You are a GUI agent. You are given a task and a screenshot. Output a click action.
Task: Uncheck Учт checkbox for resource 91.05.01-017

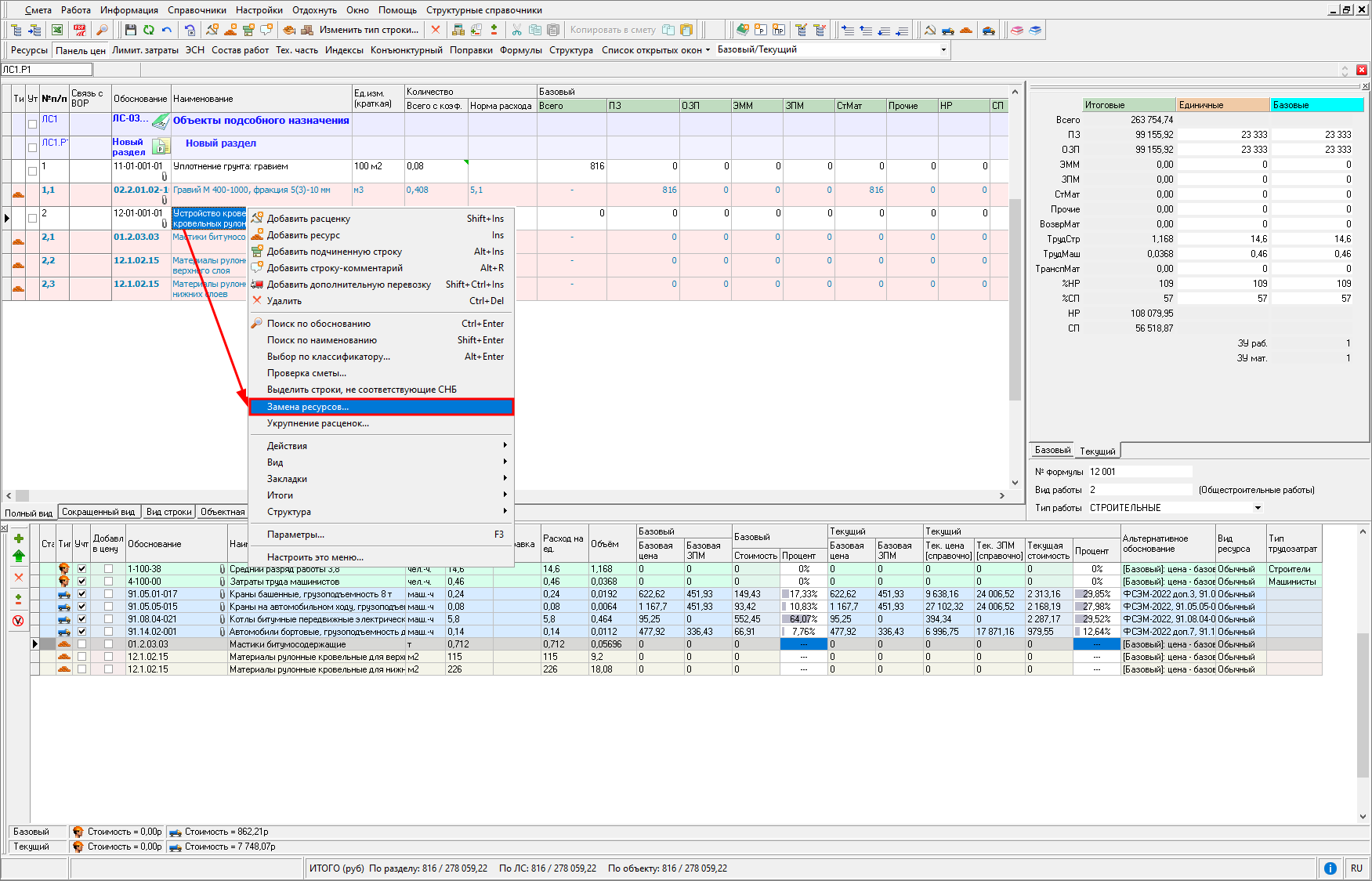(81, 594)
